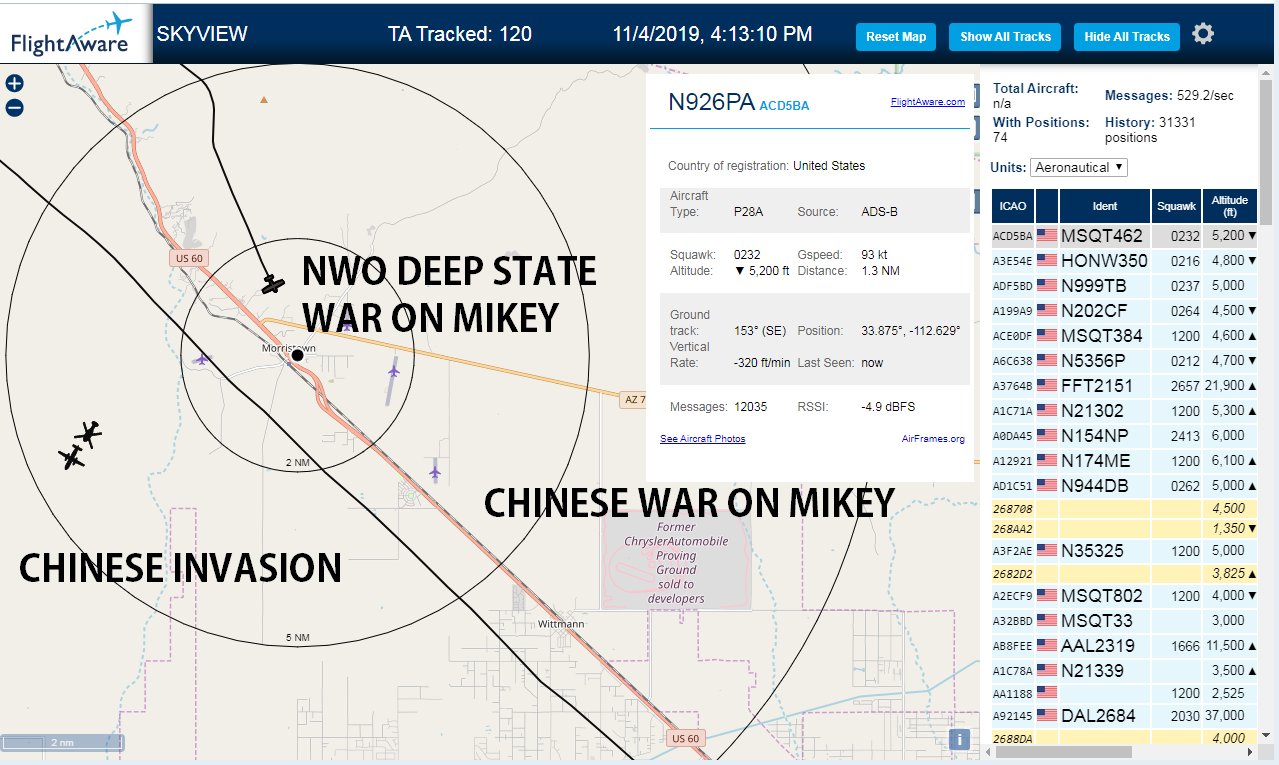This screenshot has height=765, width=1279.
Task: Select N202CF row in aircraft table
Action: tap(1125, 311)
